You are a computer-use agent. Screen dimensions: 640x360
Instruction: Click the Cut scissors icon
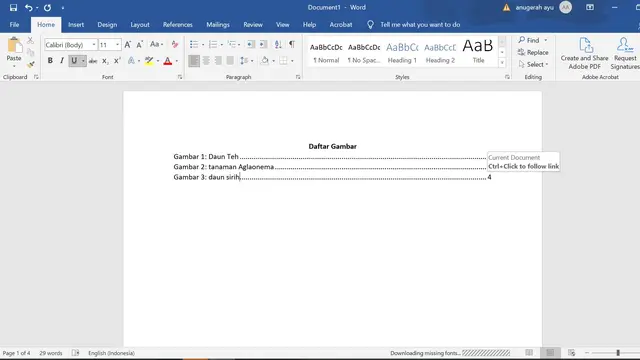tap(31, 40)
